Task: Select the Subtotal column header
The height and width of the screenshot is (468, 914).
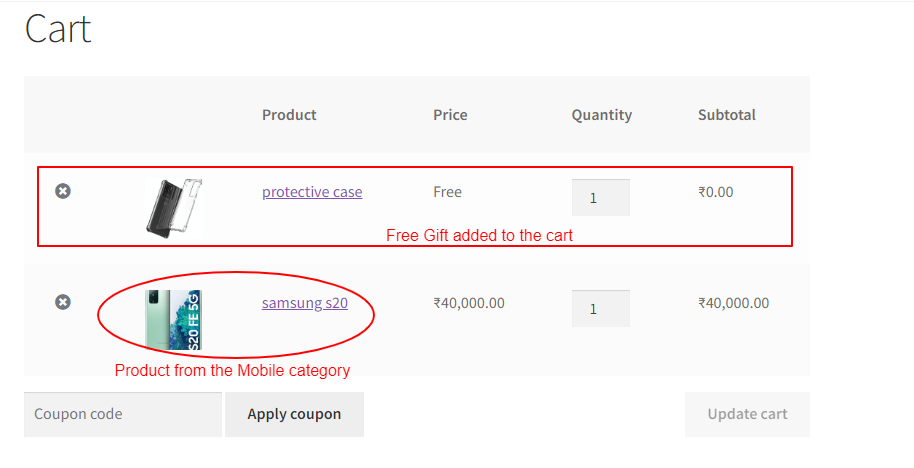Action: [727, 115]
